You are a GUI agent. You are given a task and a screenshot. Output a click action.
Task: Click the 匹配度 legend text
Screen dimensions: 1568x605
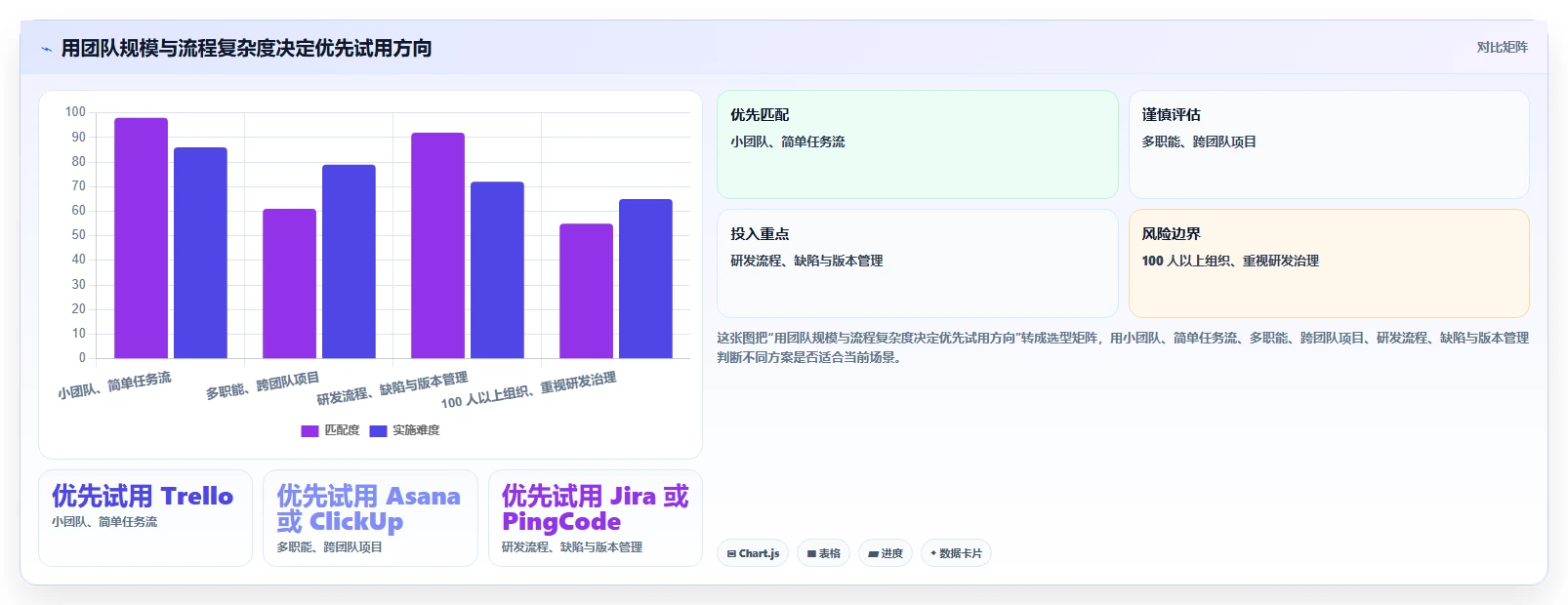point(342,430)
